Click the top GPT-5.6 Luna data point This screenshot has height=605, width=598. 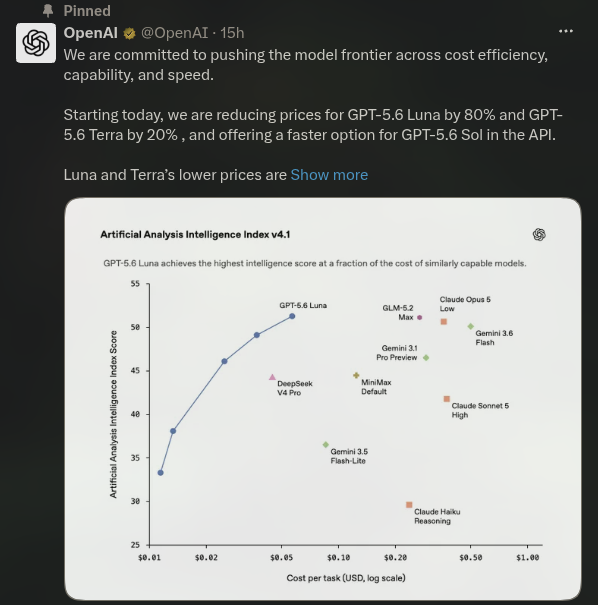292,316
